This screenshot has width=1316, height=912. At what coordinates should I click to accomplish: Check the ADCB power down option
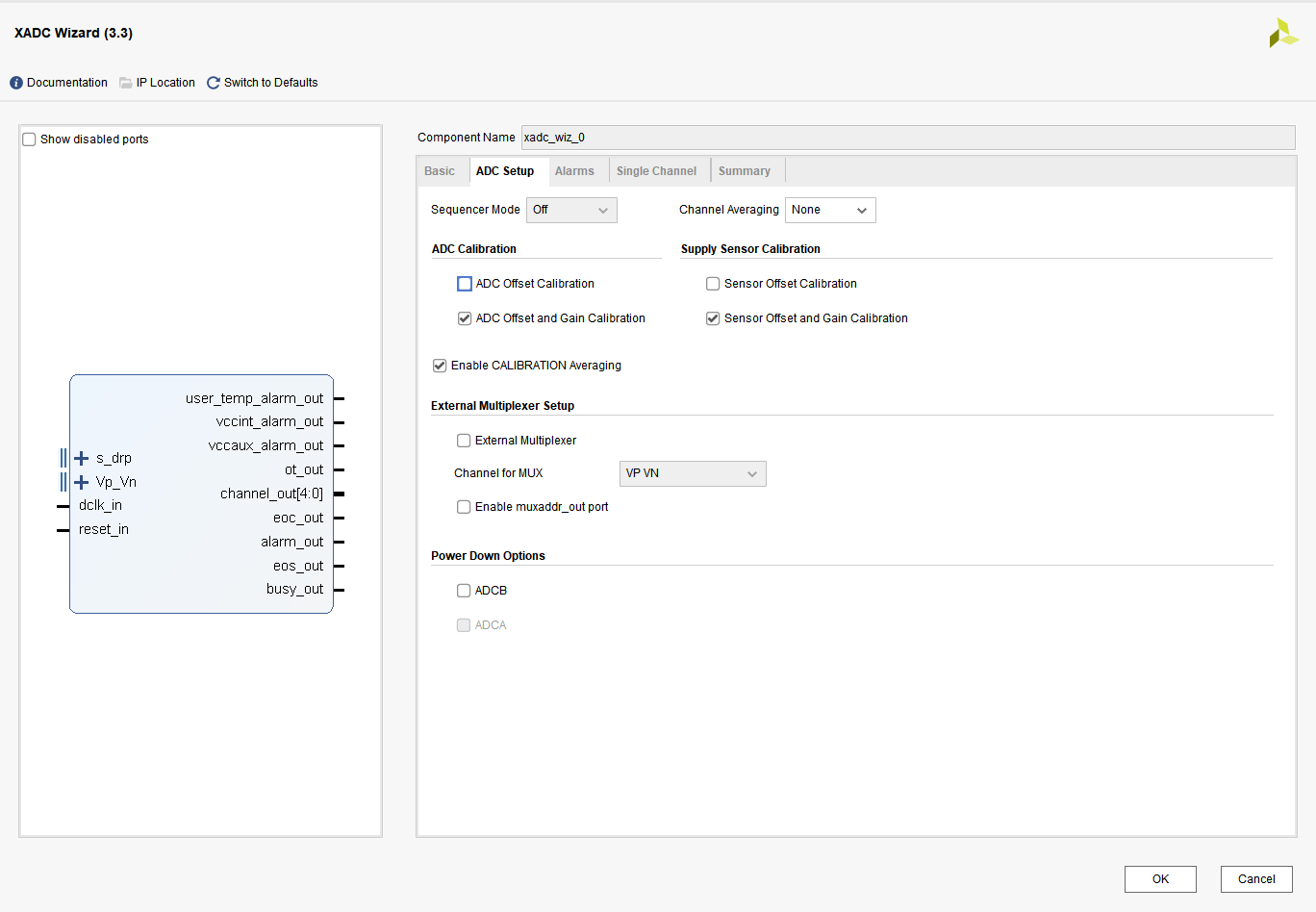point(464,591)
